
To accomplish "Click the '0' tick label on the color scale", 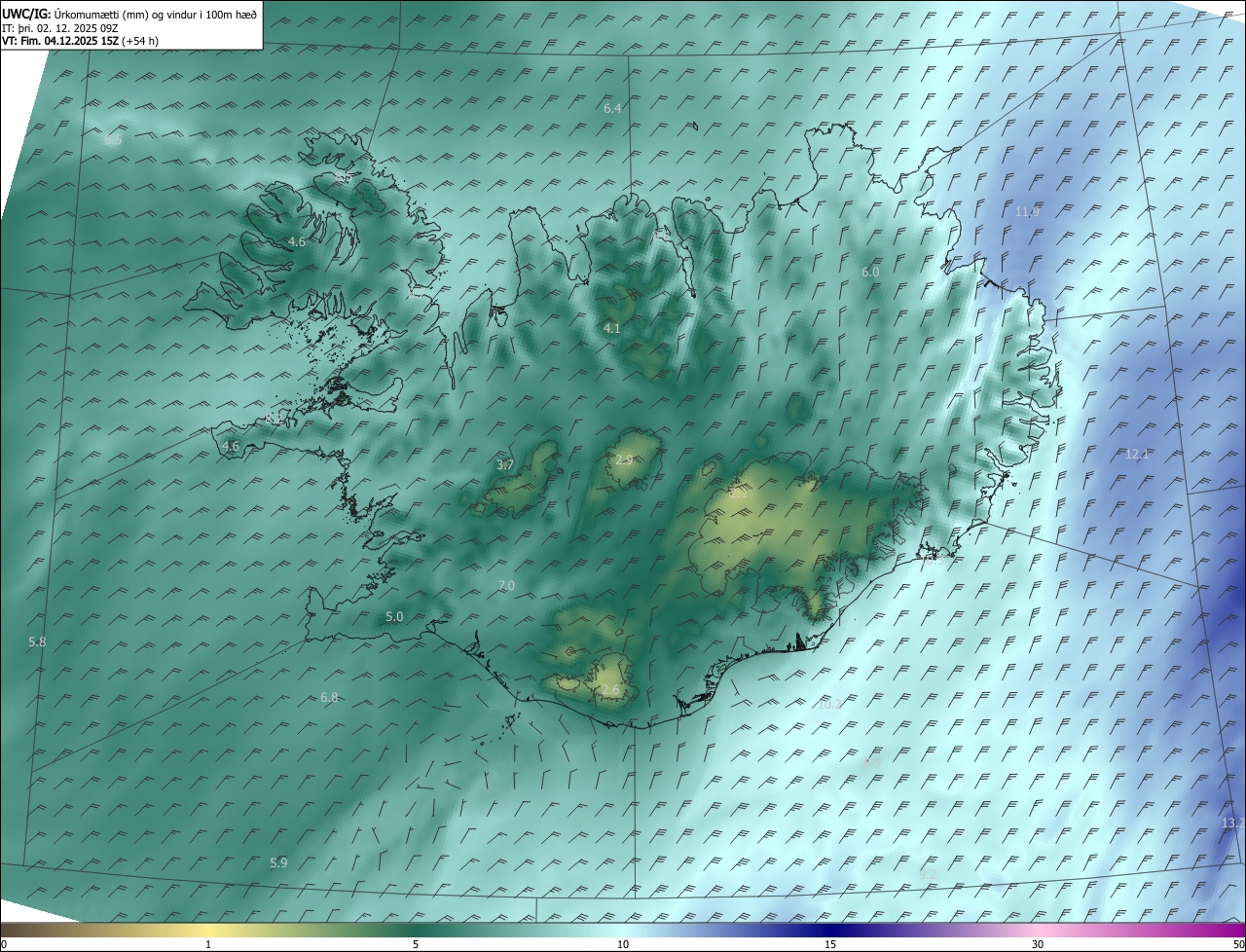I will [4, 944].
